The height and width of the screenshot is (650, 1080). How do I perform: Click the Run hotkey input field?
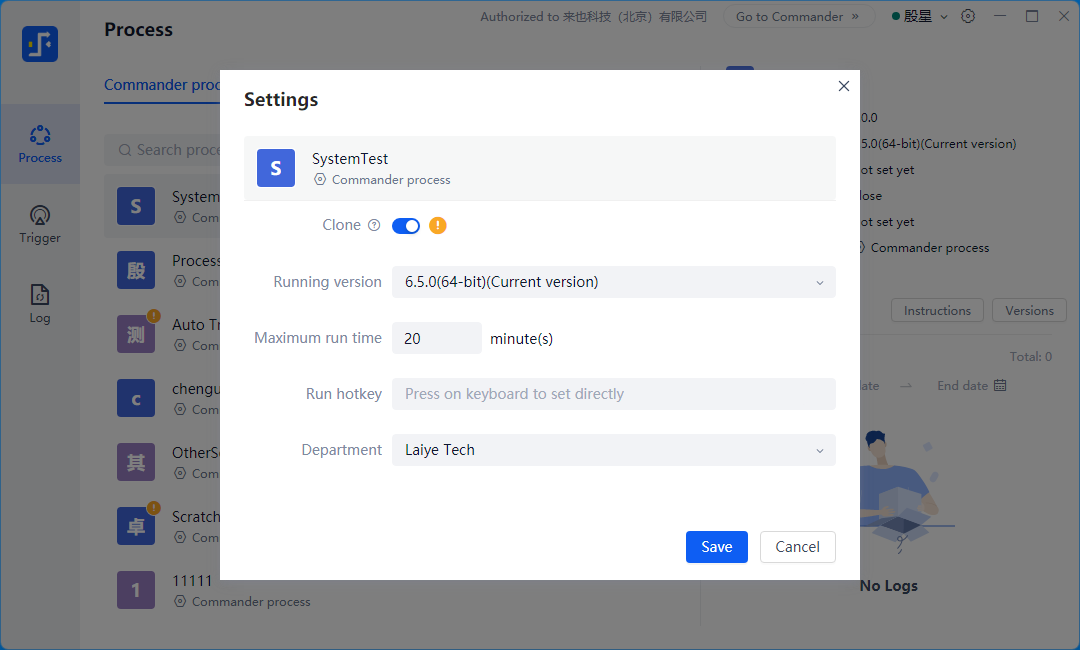(x=613, y=394)
